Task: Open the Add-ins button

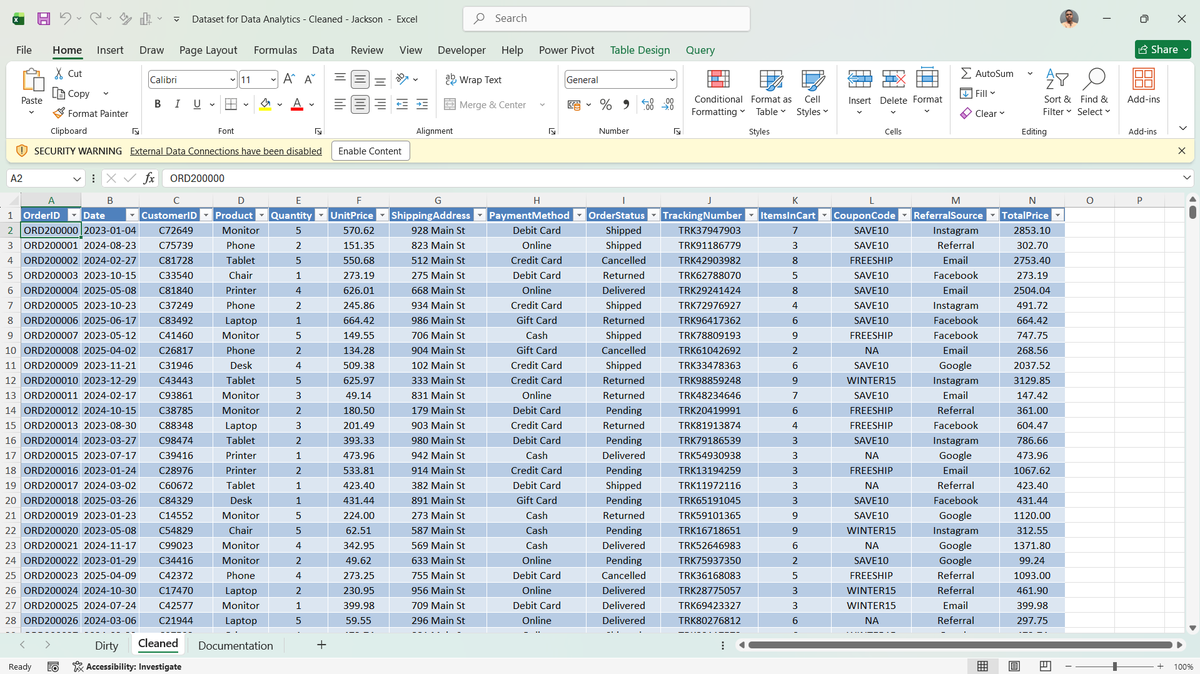Action: pos(1143,87)
